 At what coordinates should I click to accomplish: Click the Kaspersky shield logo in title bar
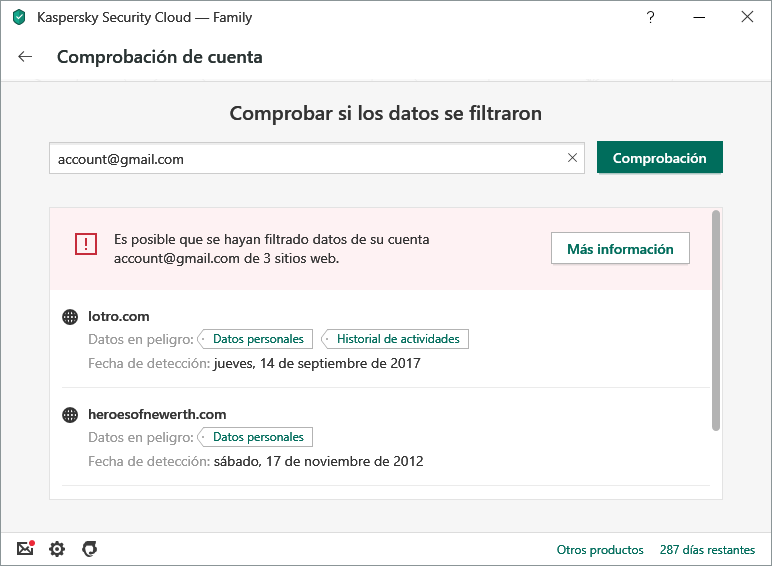[19, 17]
